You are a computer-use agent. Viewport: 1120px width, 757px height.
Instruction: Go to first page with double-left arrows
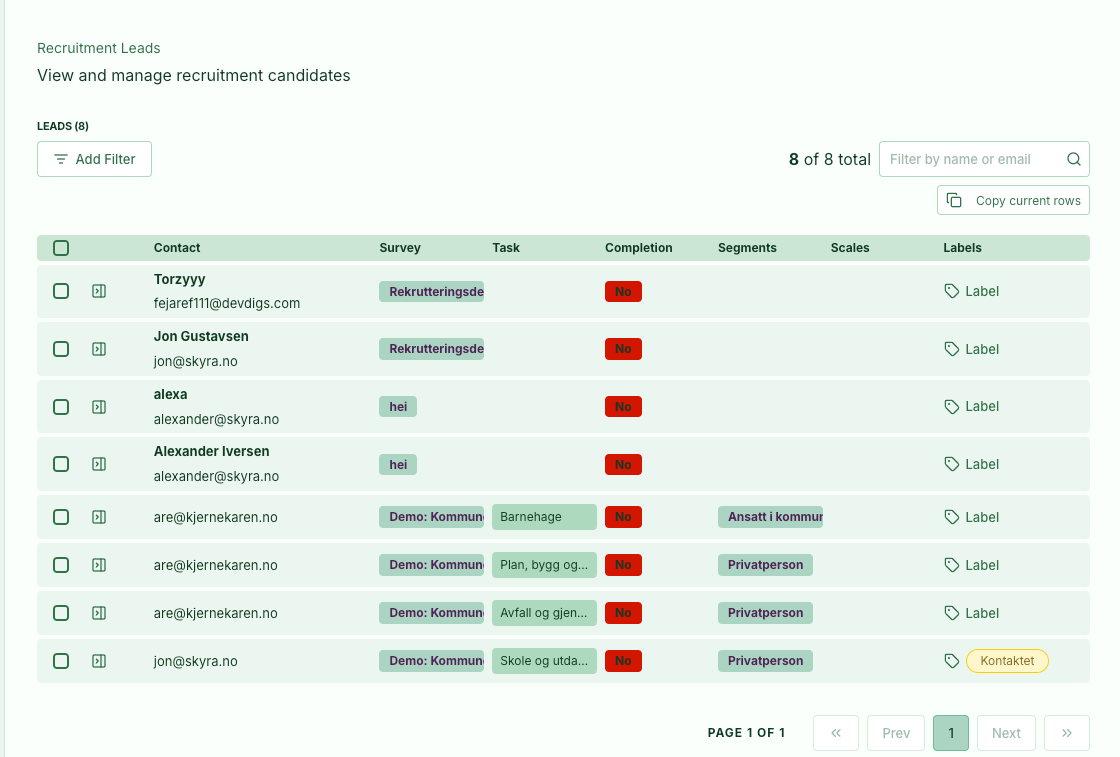click(x=836, y=733)
